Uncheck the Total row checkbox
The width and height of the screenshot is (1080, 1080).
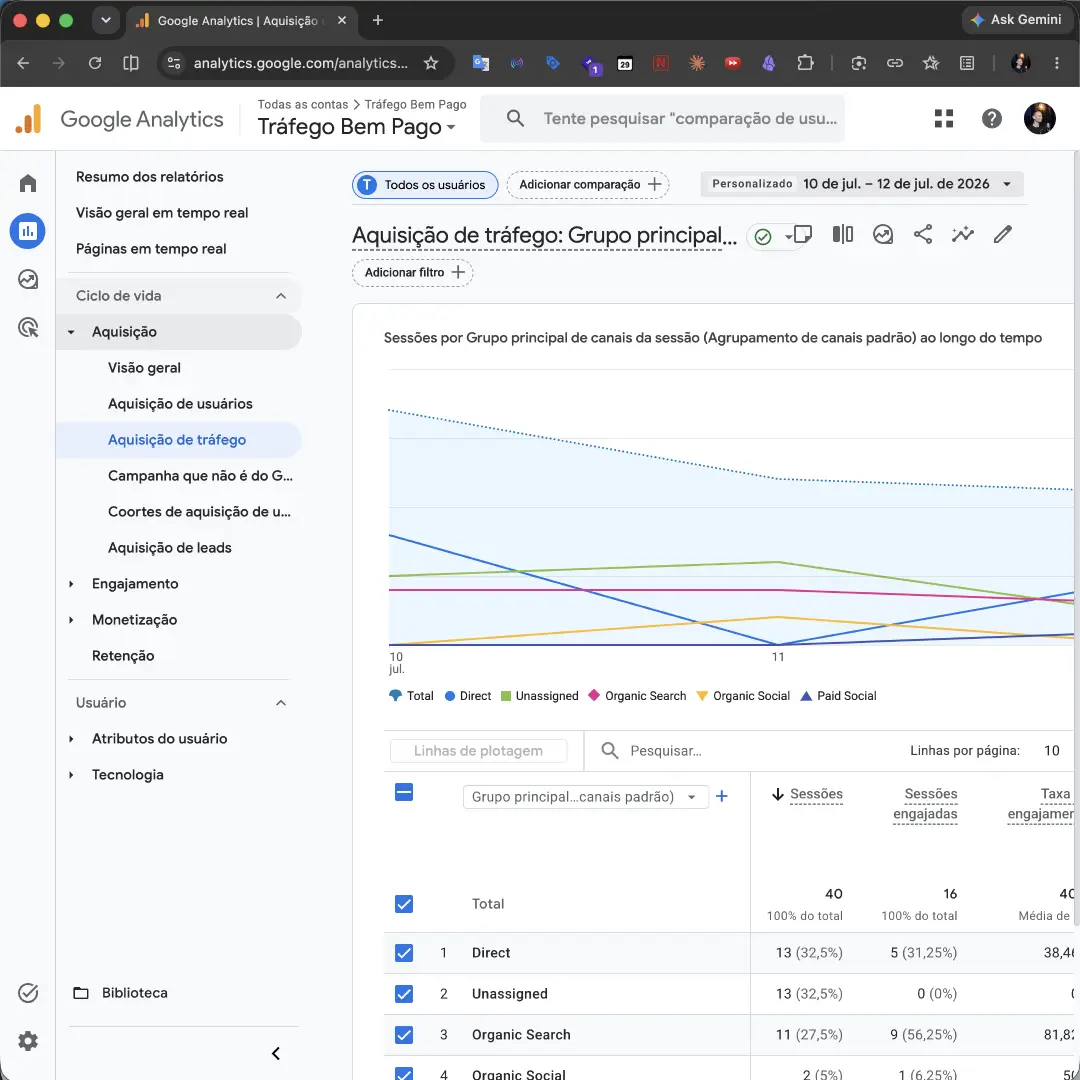404,904
